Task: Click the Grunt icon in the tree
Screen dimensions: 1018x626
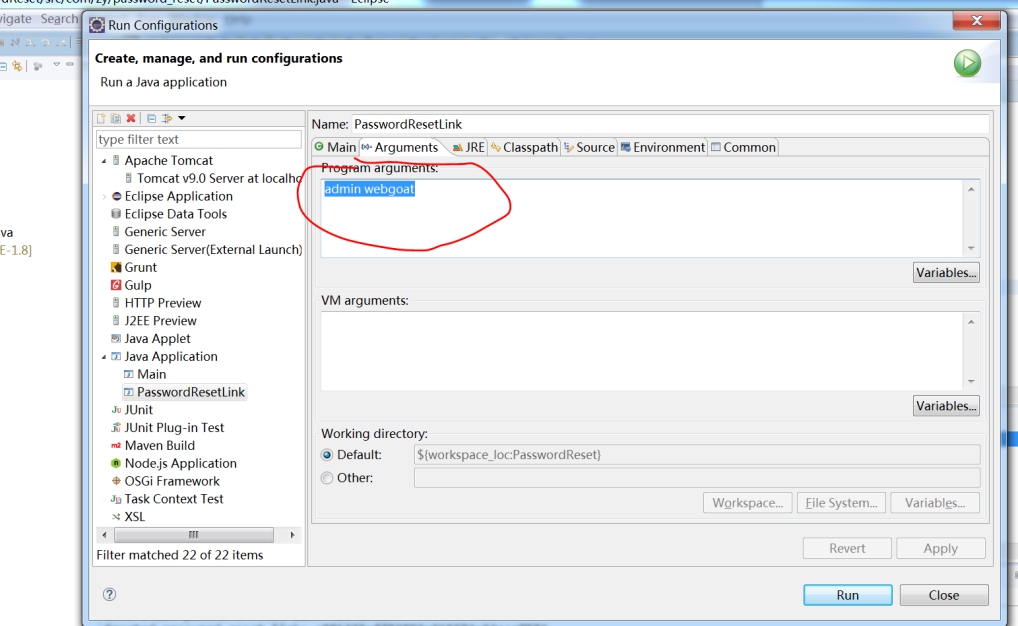Action: click(116, 267)
